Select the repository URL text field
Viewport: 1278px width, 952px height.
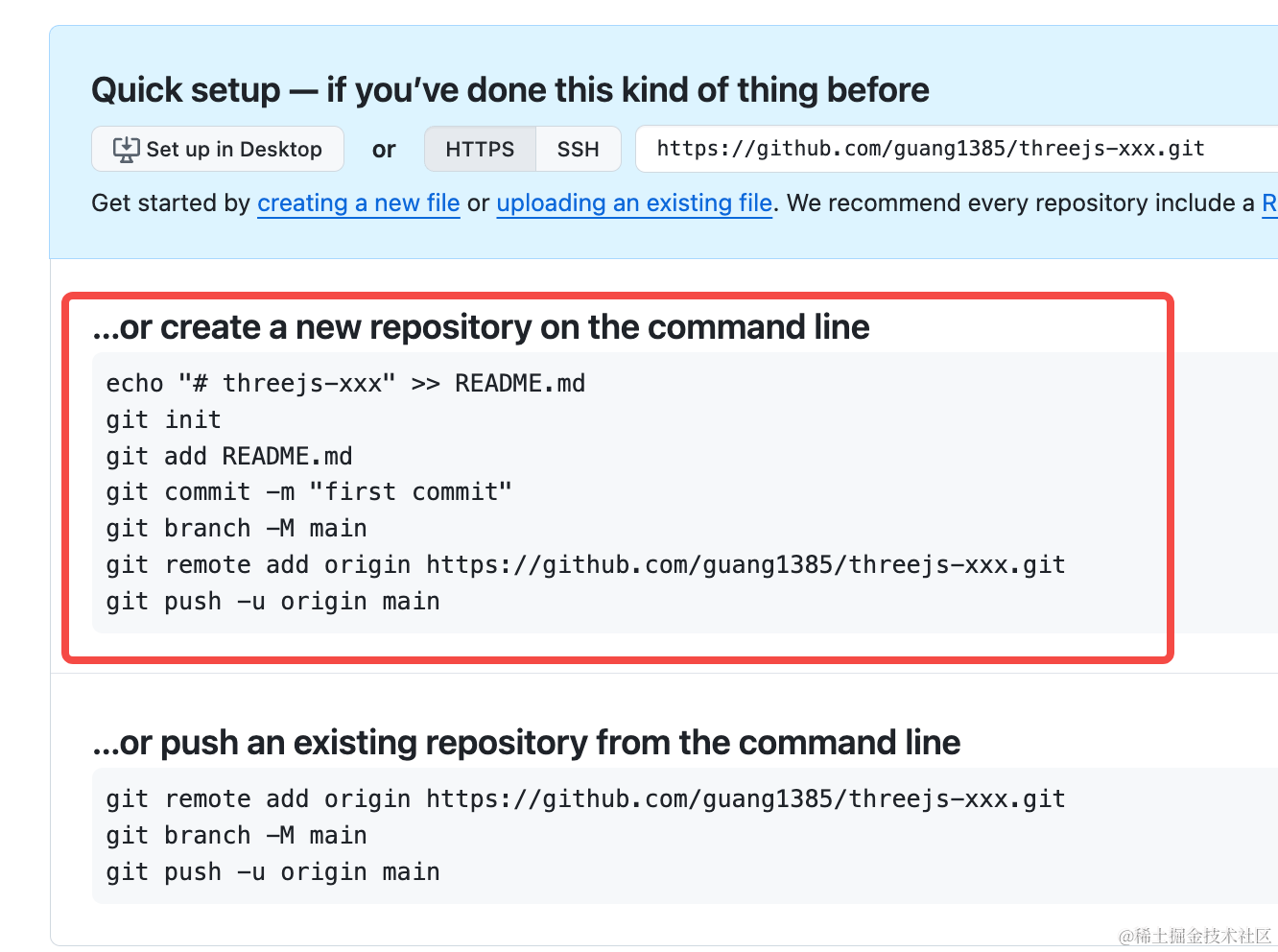tap(957, 149)
